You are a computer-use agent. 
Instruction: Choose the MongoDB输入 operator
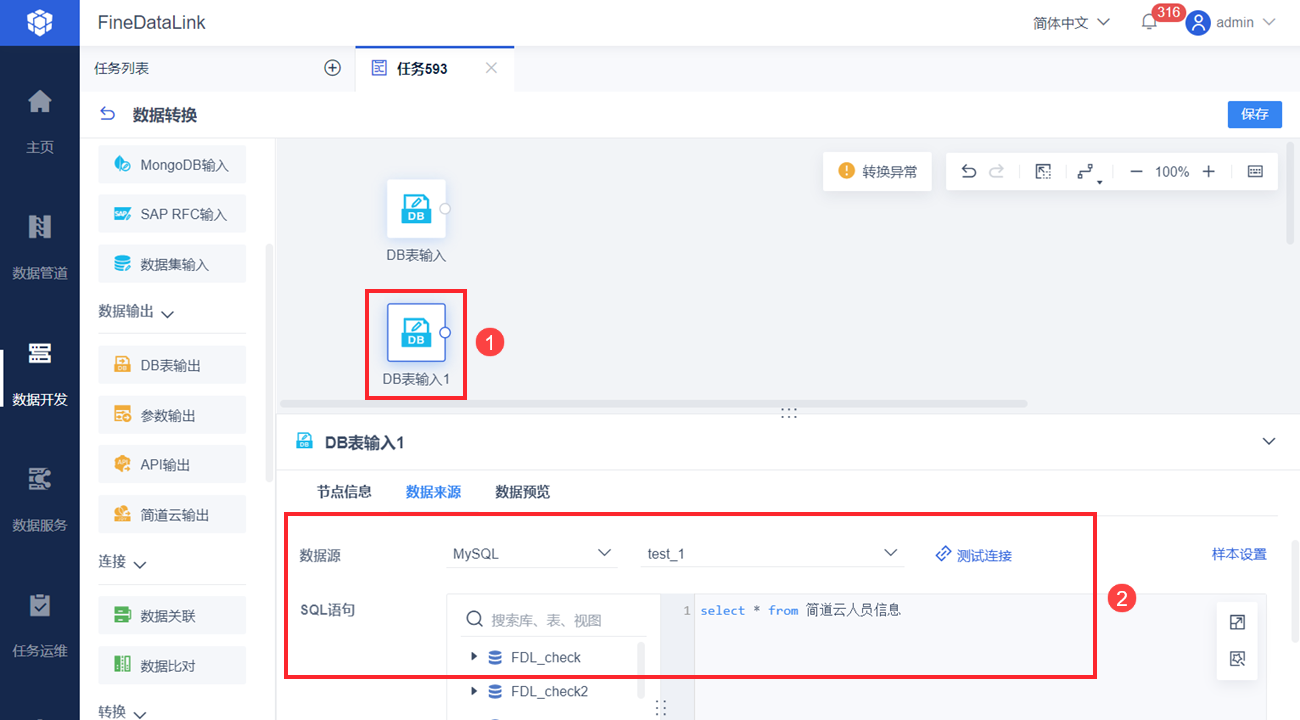[172, 165]
